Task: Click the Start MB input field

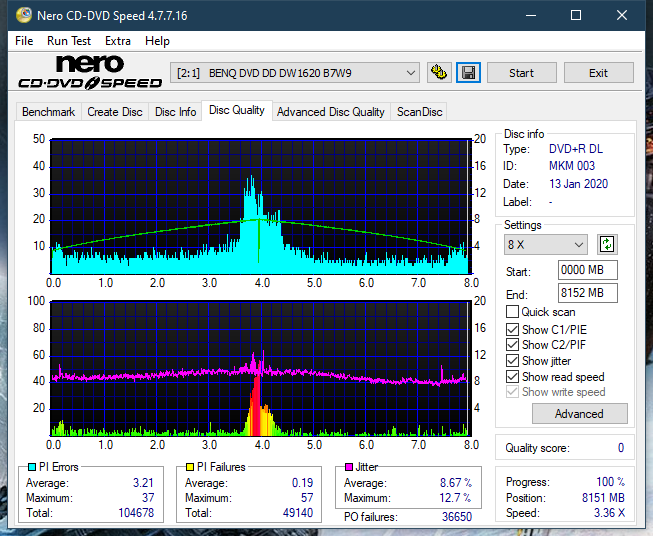Action: [587, 271]
